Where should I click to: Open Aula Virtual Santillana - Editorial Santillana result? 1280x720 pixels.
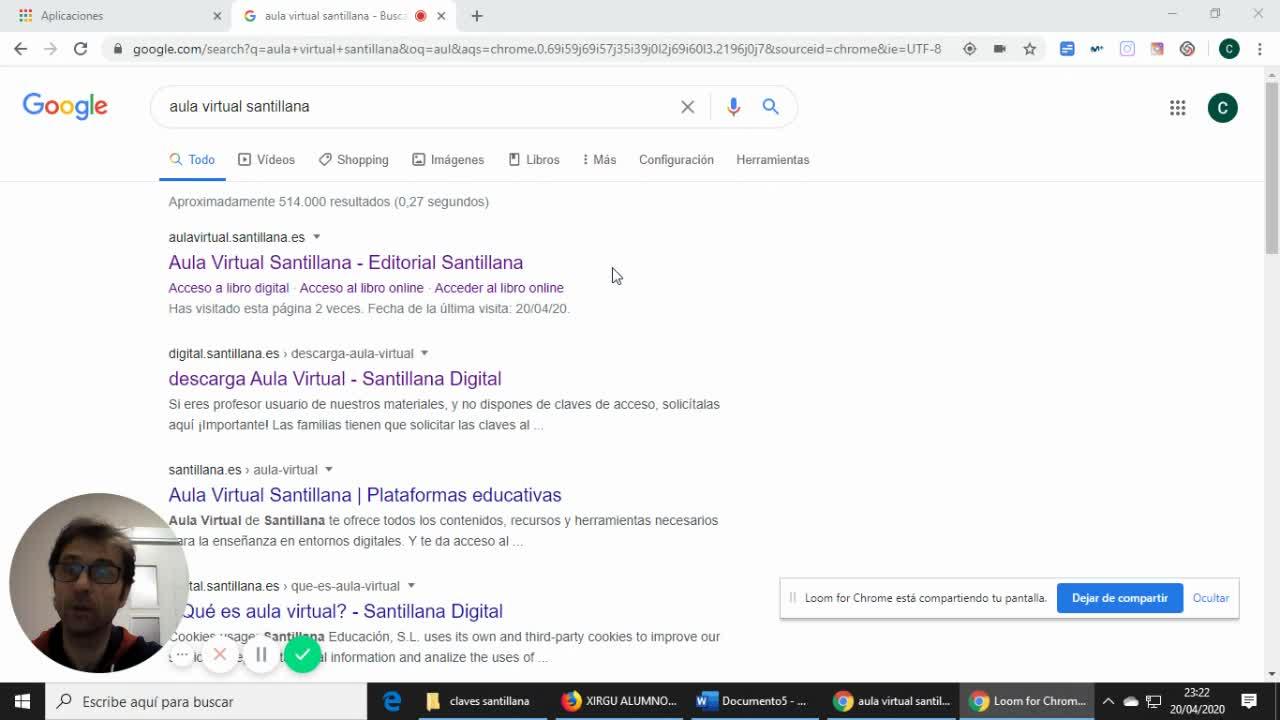(x=346, y=262)
